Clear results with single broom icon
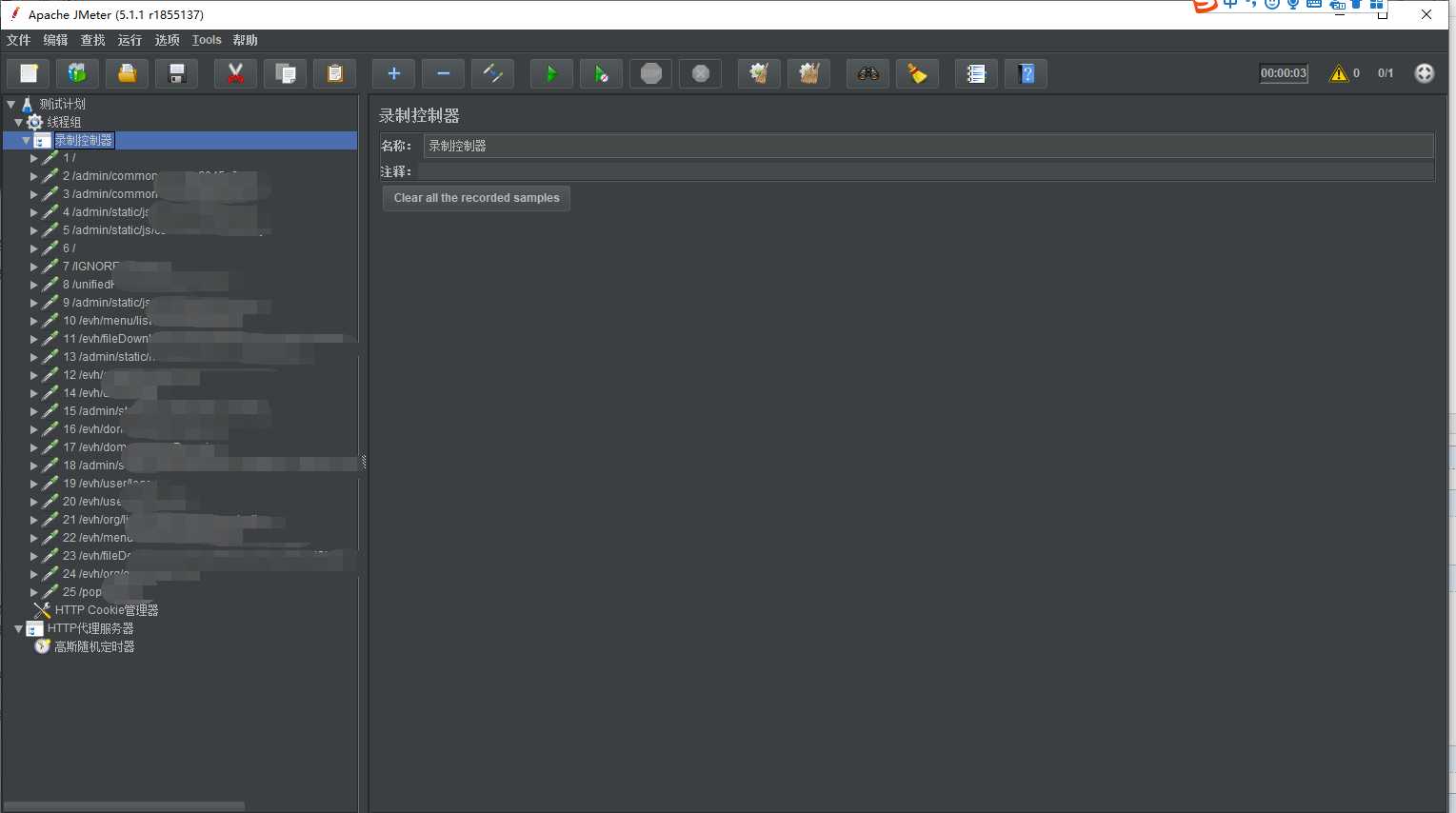 (759, 73)
